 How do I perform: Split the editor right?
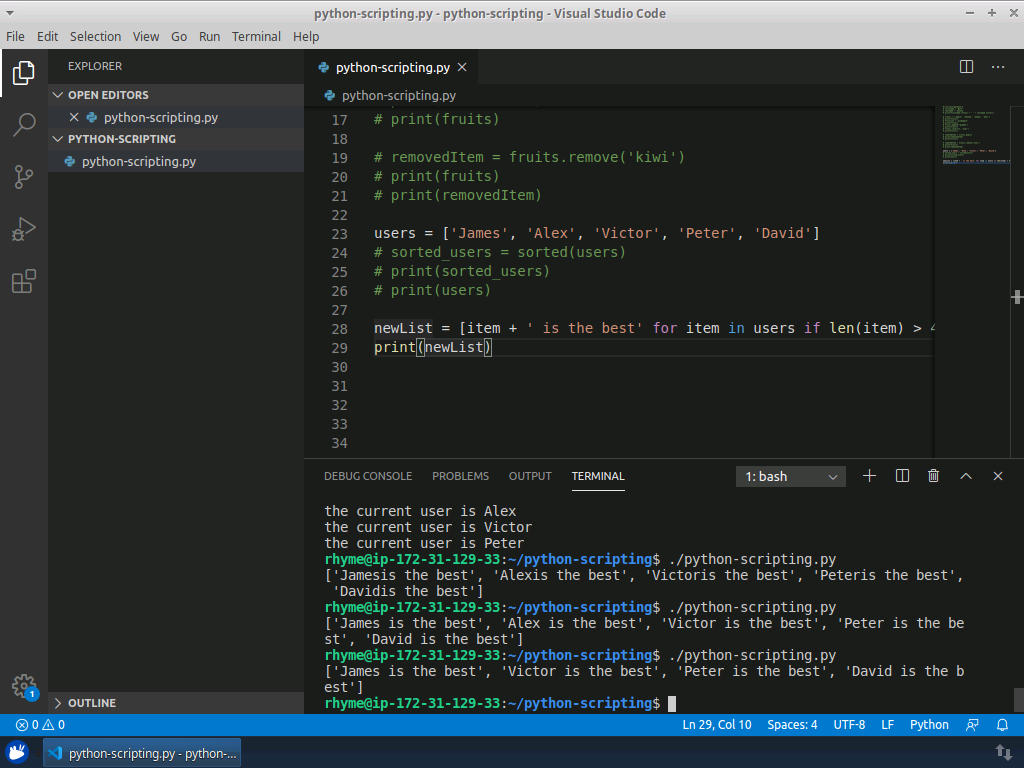(x=966, y=67)
